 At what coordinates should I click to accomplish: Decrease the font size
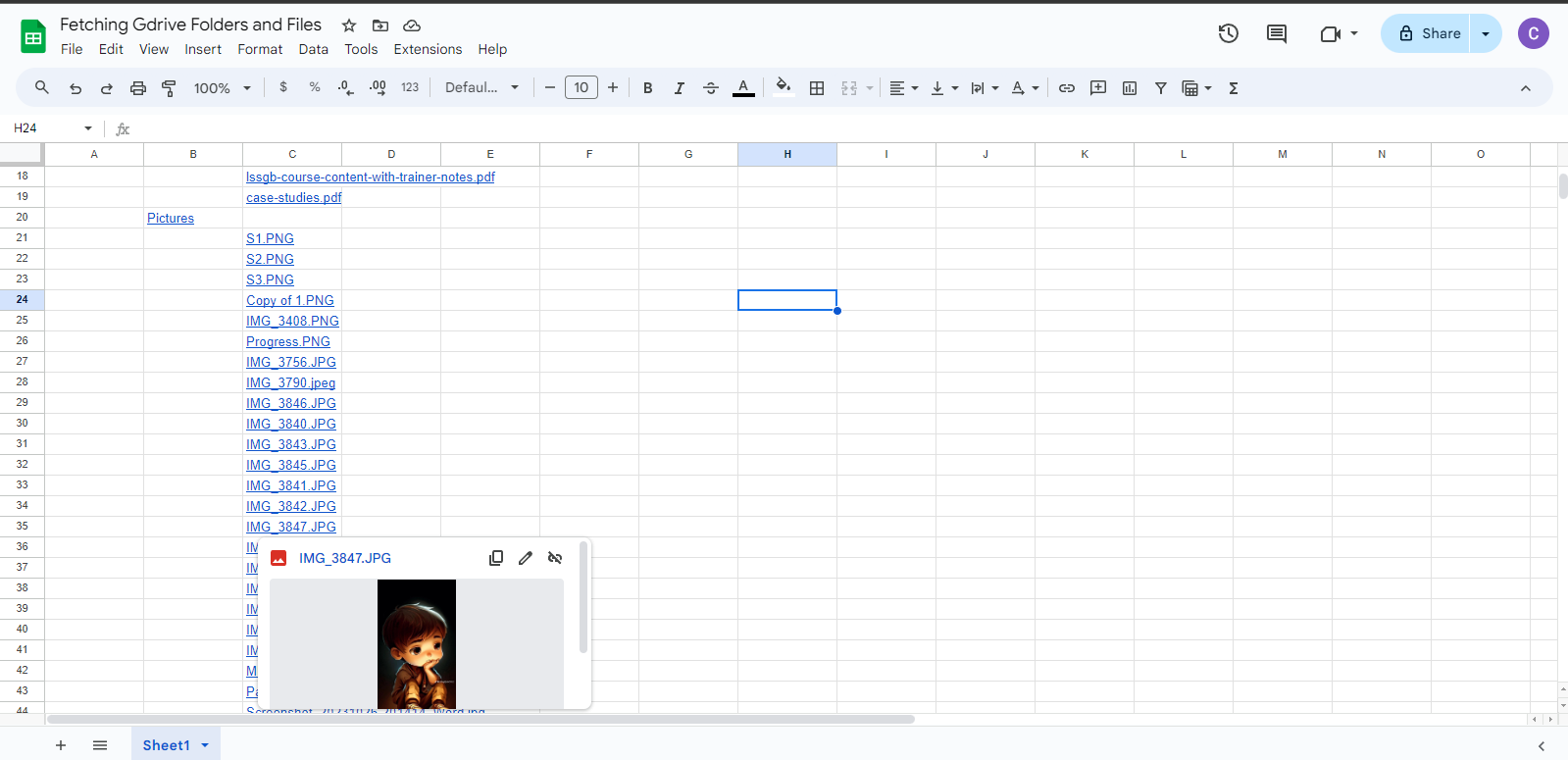click(x=550, y=88)
